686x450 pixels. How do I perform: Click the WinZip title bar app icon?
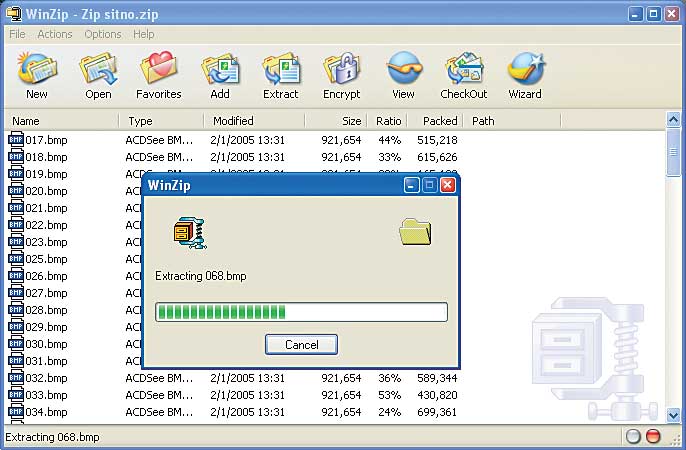14,14
